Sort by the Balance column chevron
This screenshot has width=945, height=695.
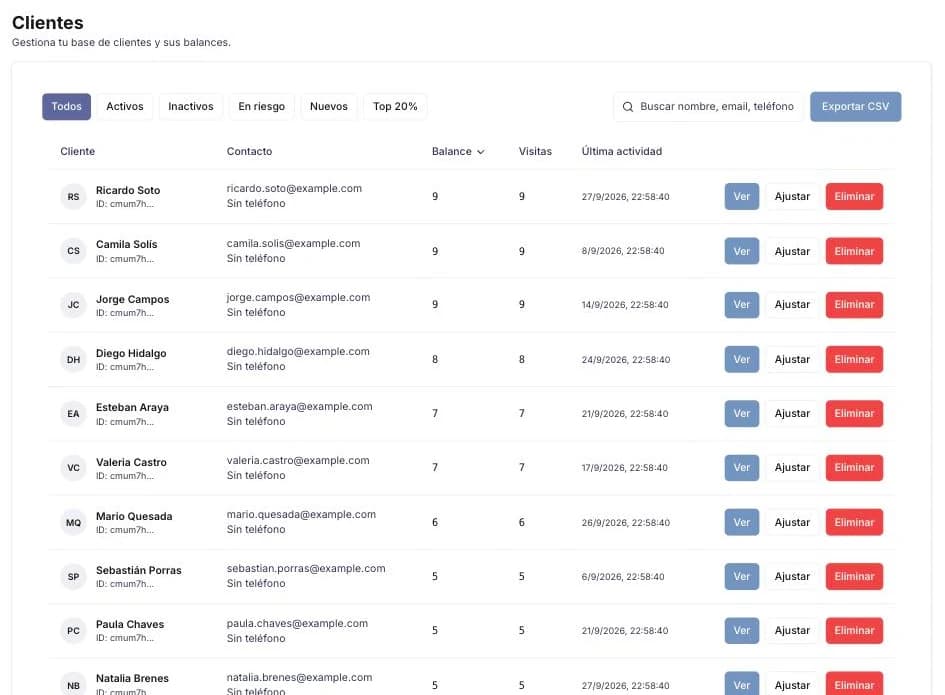point(480,152)
